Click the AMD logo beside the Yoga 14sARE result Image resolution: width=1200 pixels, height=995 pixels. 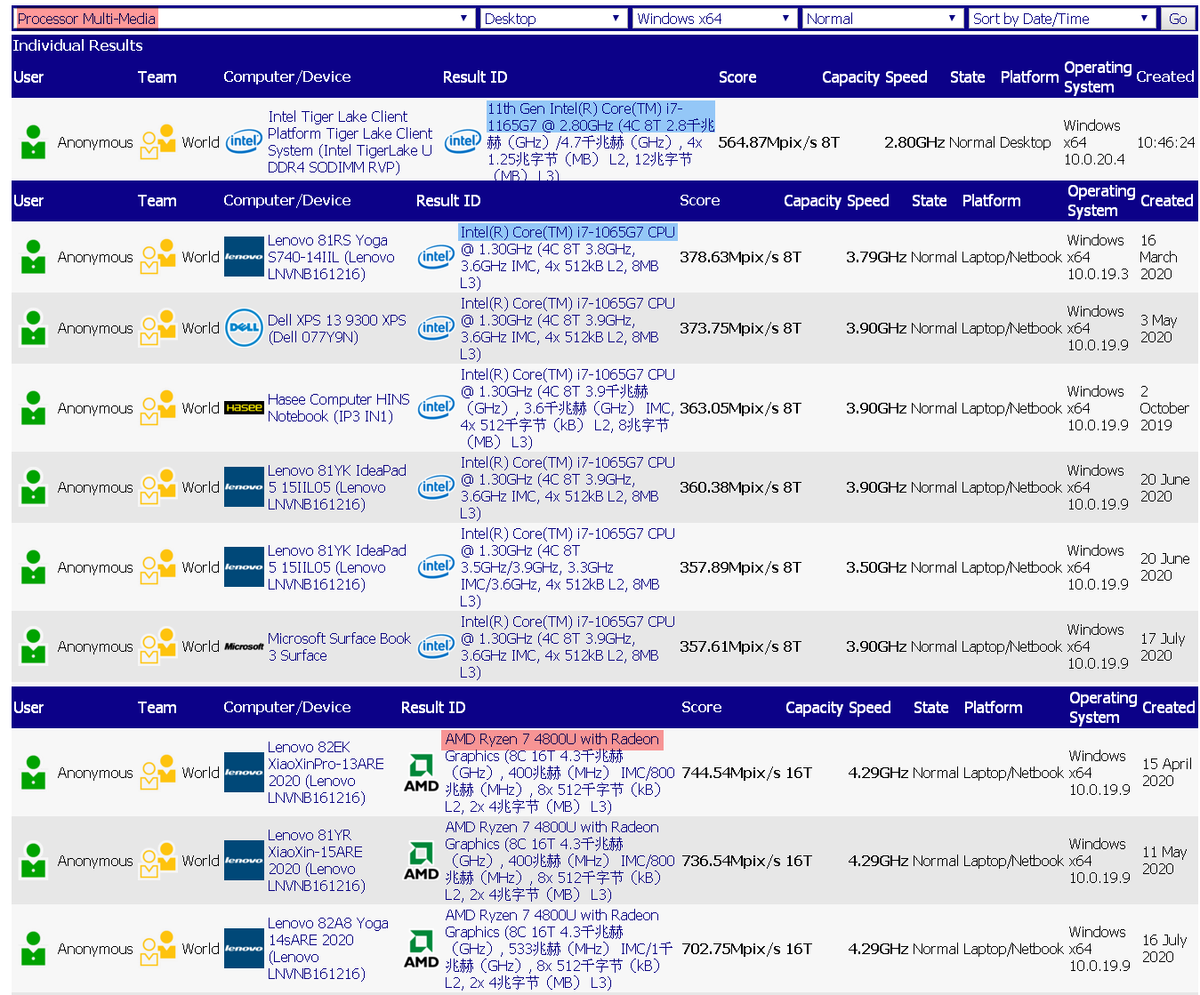click(x=420, y=948)
